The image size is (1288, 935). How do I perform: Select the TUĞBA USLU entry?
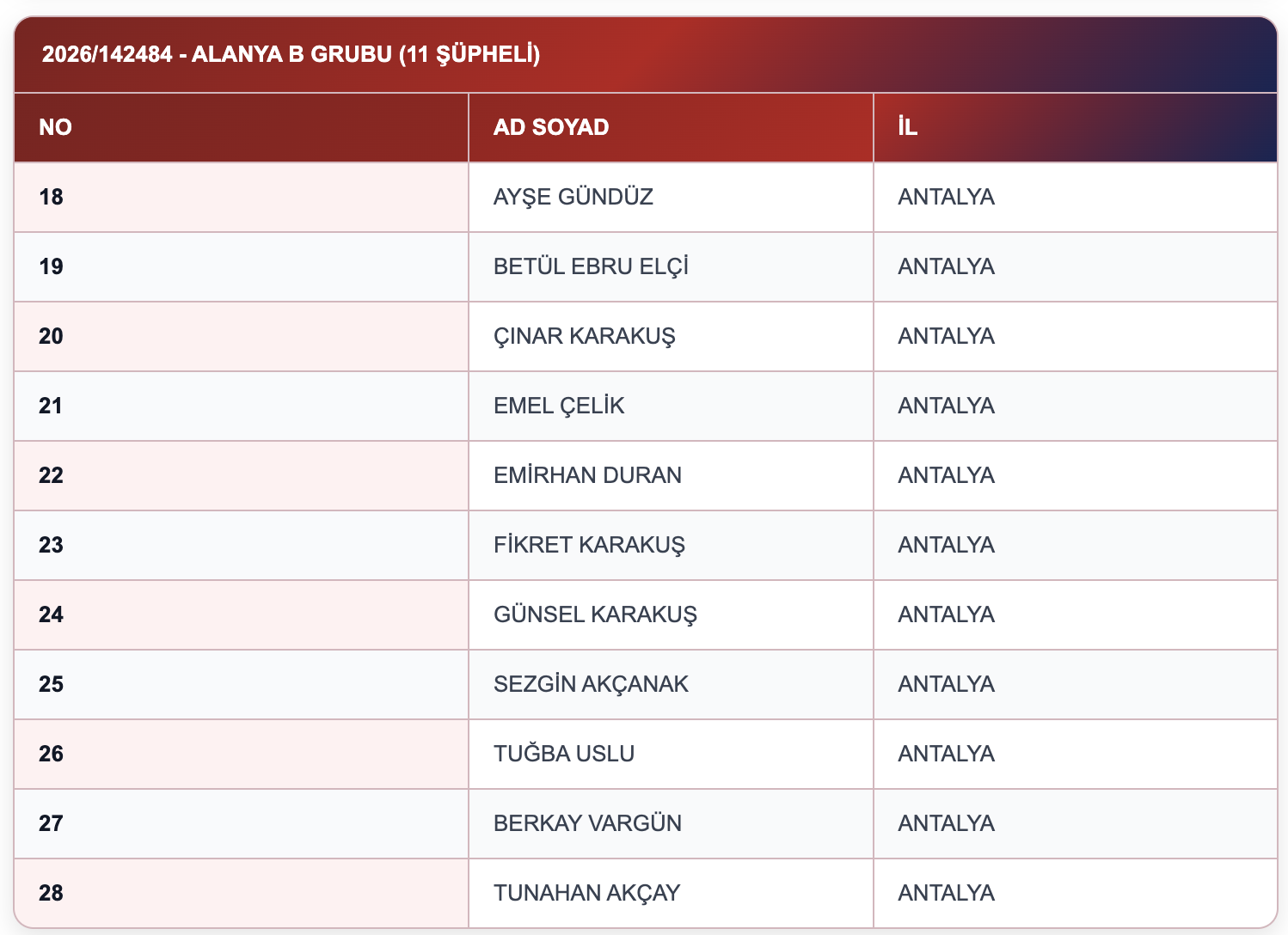coord(564,754)
